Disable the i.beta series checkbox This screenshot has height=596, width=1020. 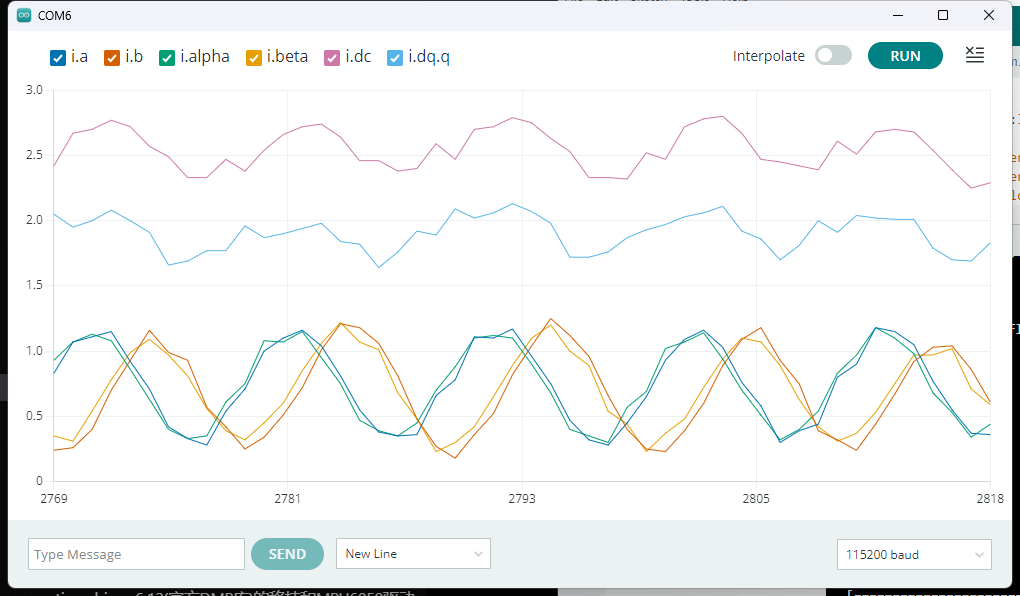click(254, 57)
